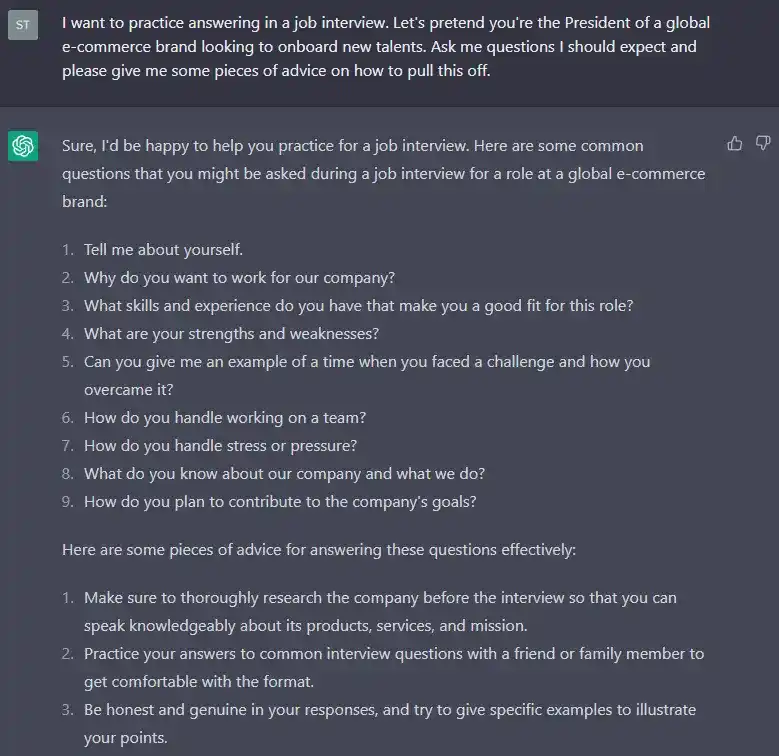The image size is (779, 756).
Task: Click the strengths and weaknesses question
Action: [232, 334]
